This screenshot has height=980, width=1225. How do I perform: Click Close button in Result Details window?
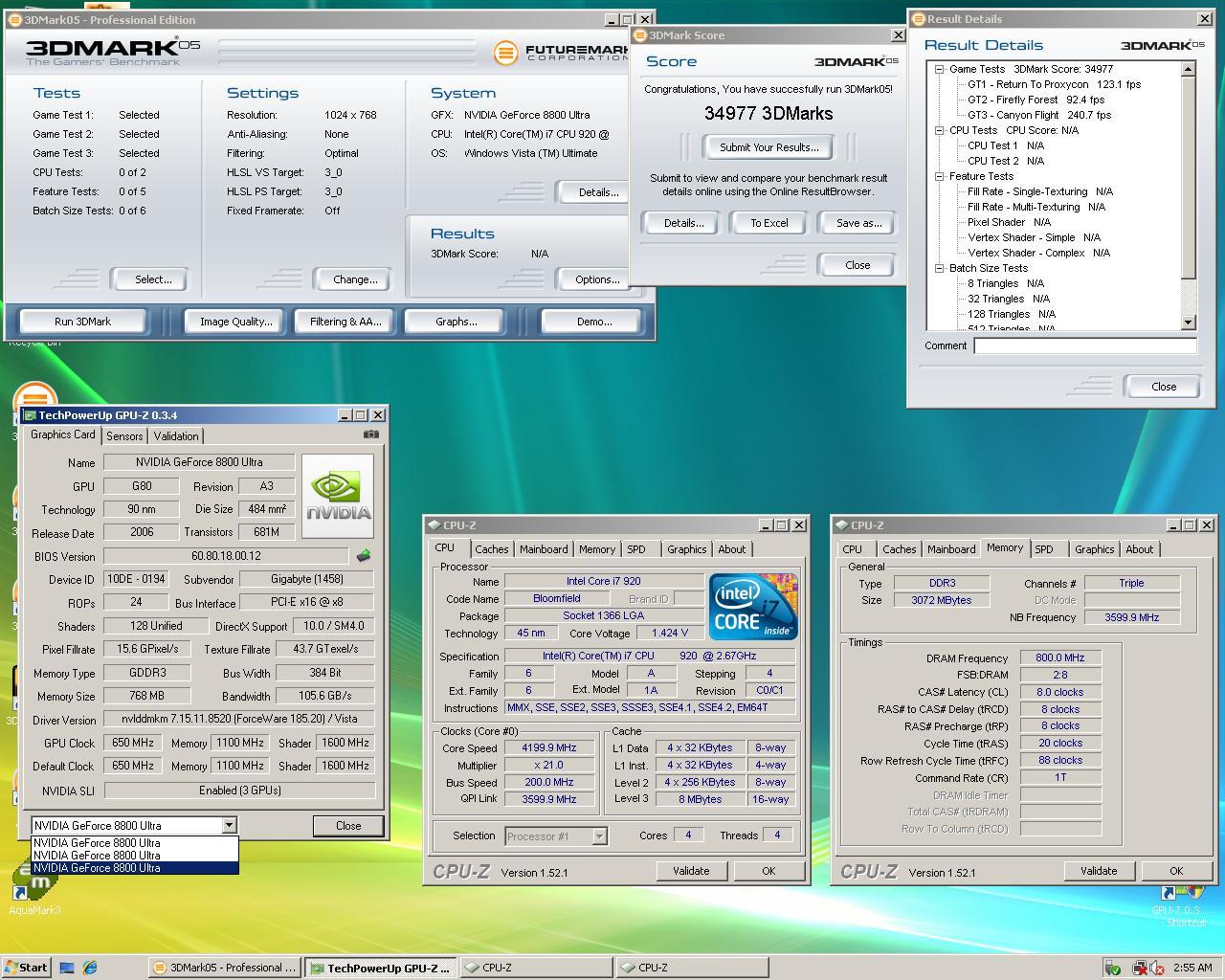pyautogui.click(x=1164, y=387)
